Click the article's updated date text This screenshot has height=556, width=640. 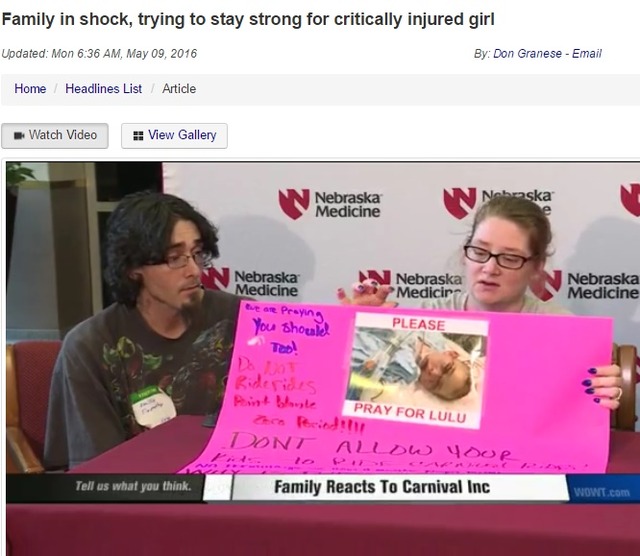coord(99,53)
